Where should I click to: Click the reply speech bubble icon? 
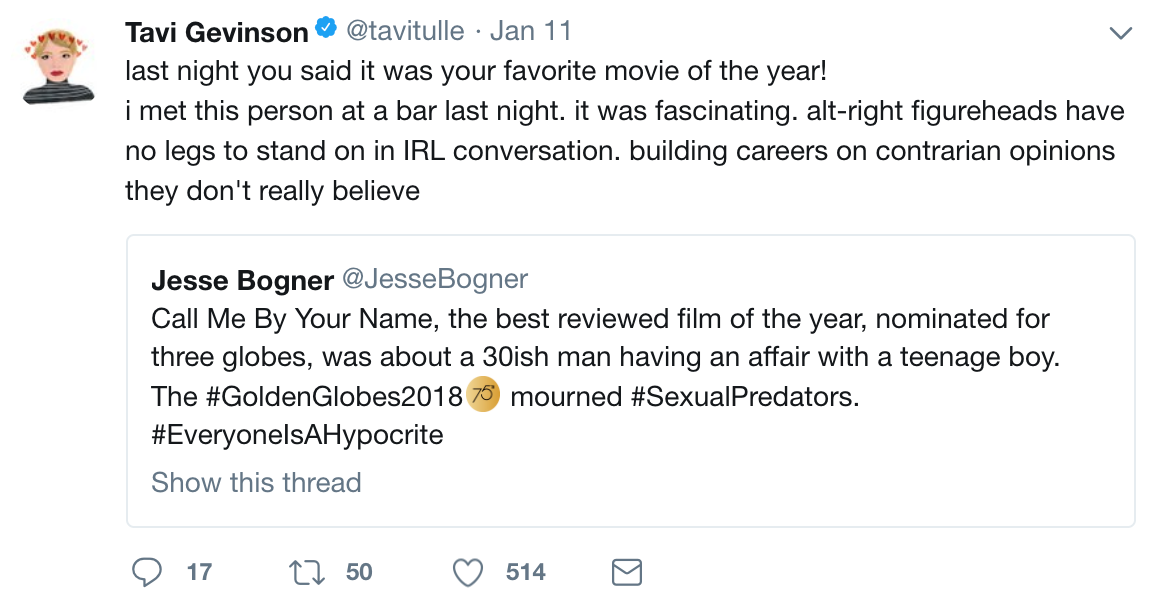146,572
